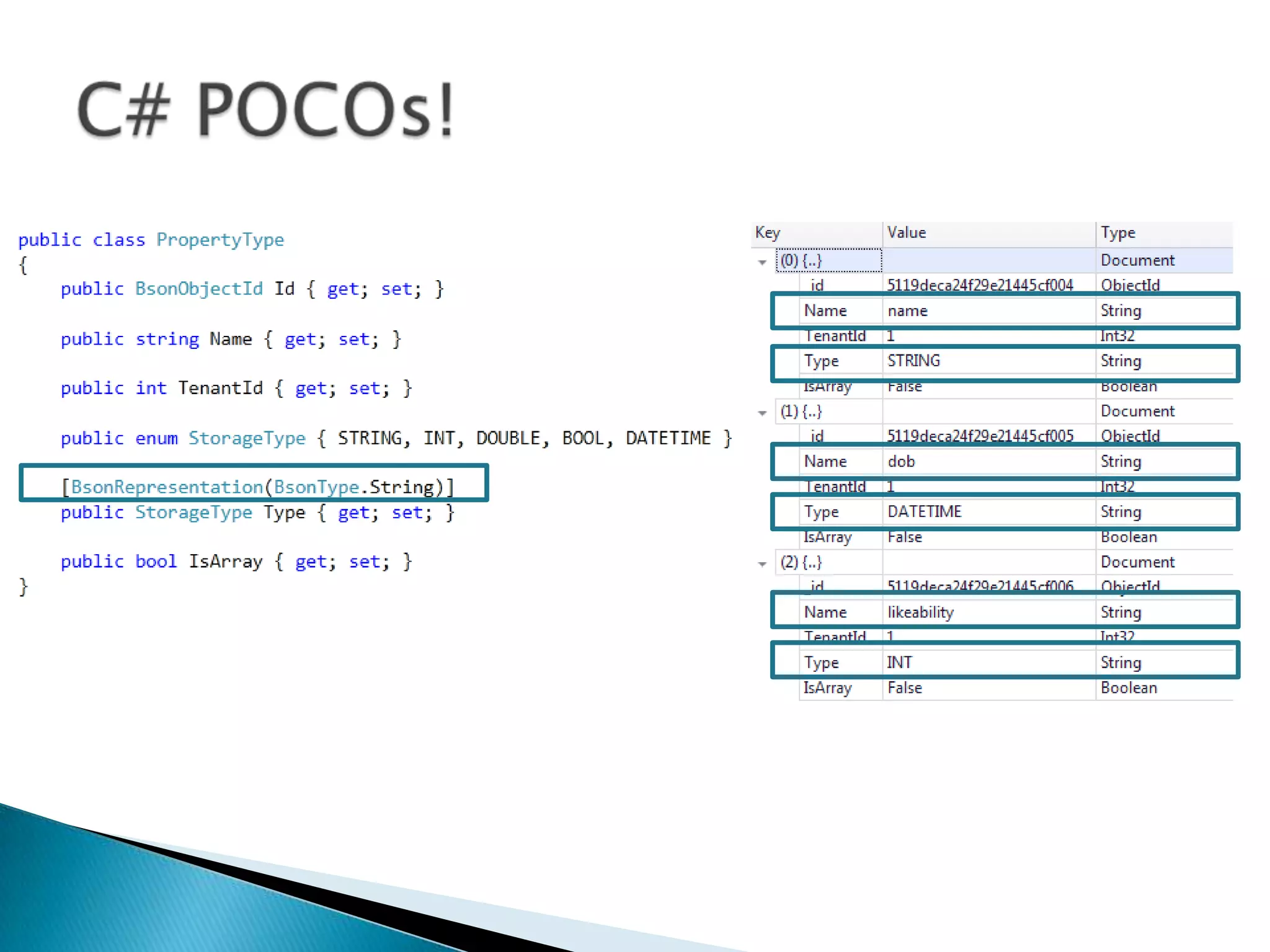Viewport: 1270px width, 952px height.
Task: Select the Name row with value likeability
Action: click(920, 612)
